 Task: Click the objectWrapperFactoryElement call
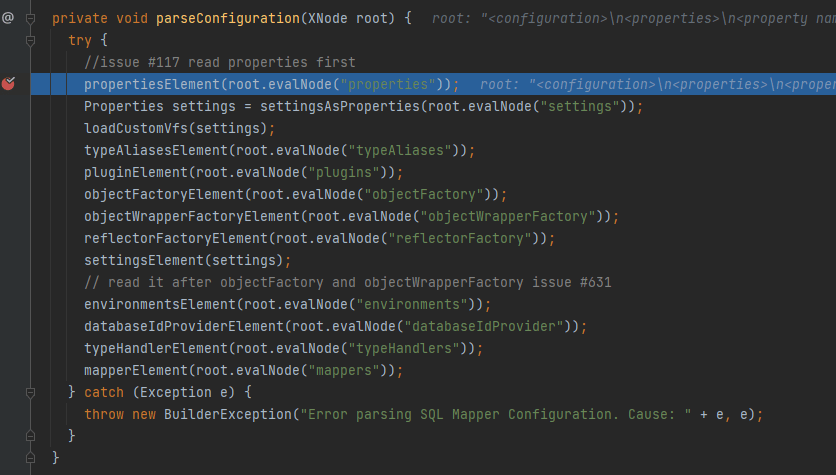[x=192, y=216]
